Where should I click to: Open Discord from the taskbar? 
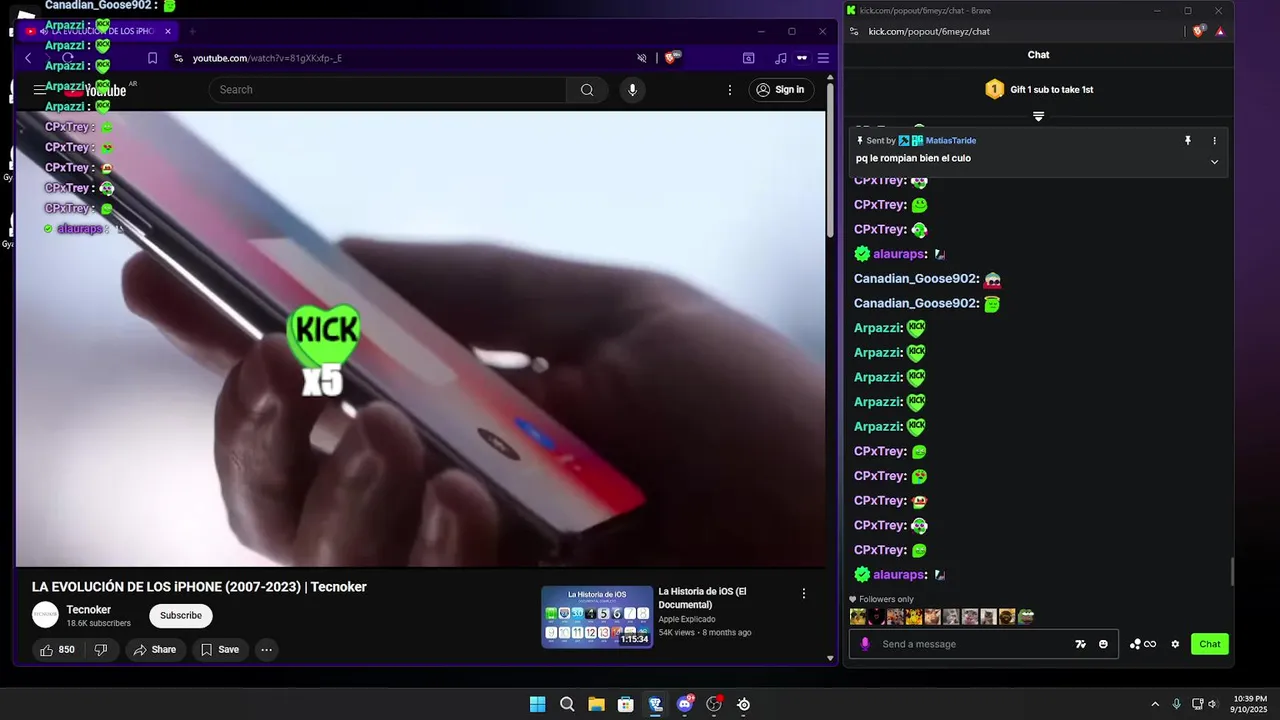point(685,704)
